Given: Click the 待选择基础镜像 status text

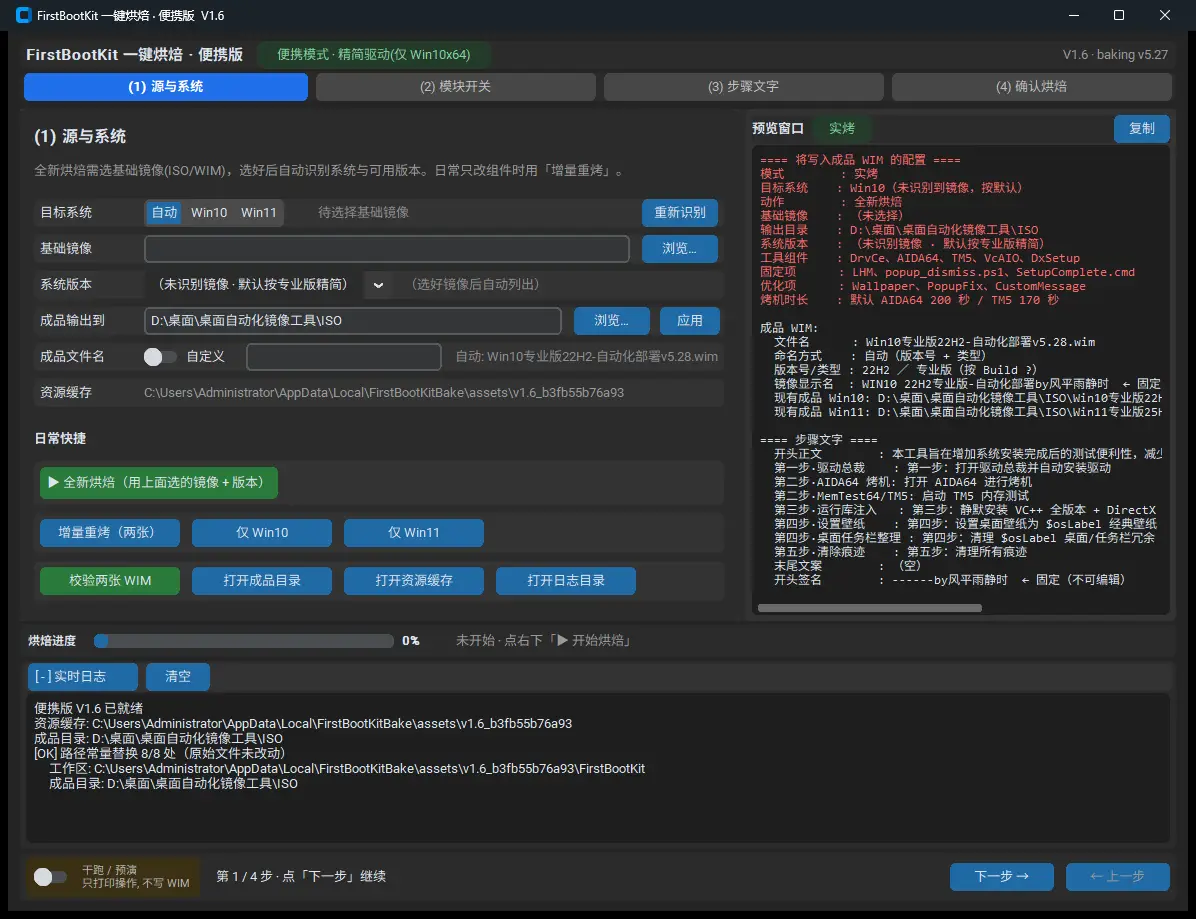Looking at the screenshot, I should click(363, 213).
